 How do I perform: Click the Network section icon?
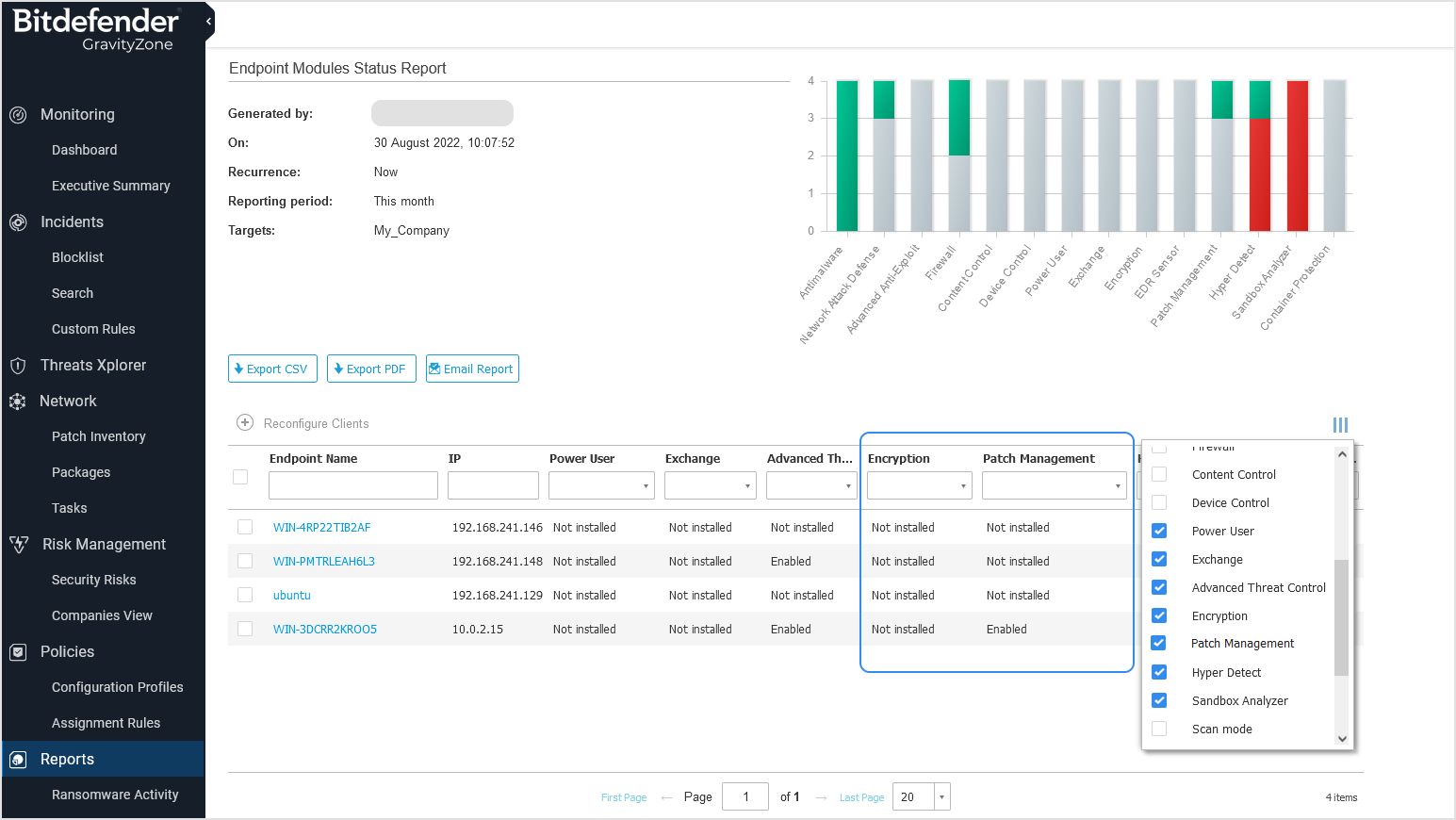point(18,402)
